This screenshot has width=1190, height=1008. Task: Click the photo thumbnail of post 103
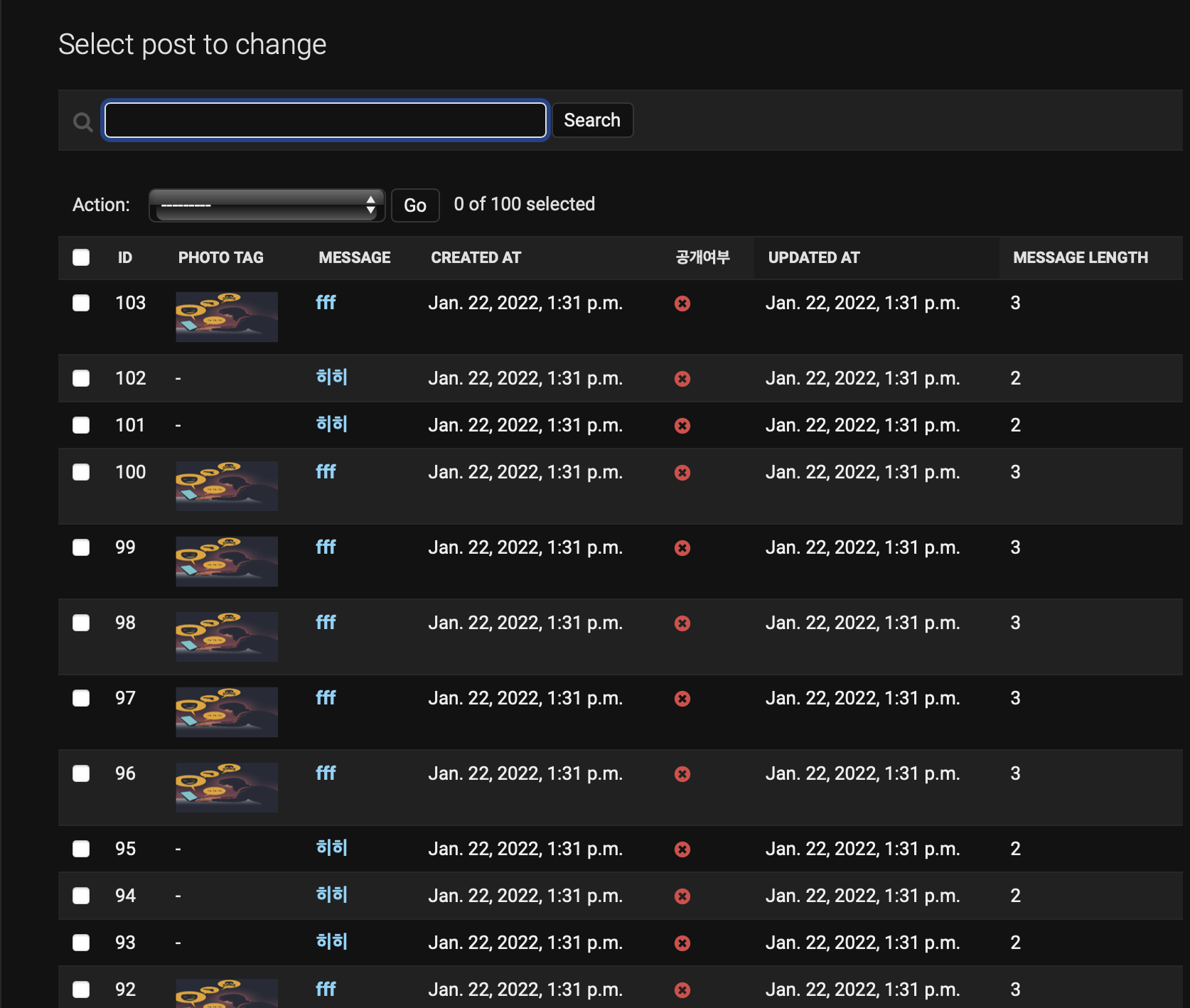pos(227,317)
